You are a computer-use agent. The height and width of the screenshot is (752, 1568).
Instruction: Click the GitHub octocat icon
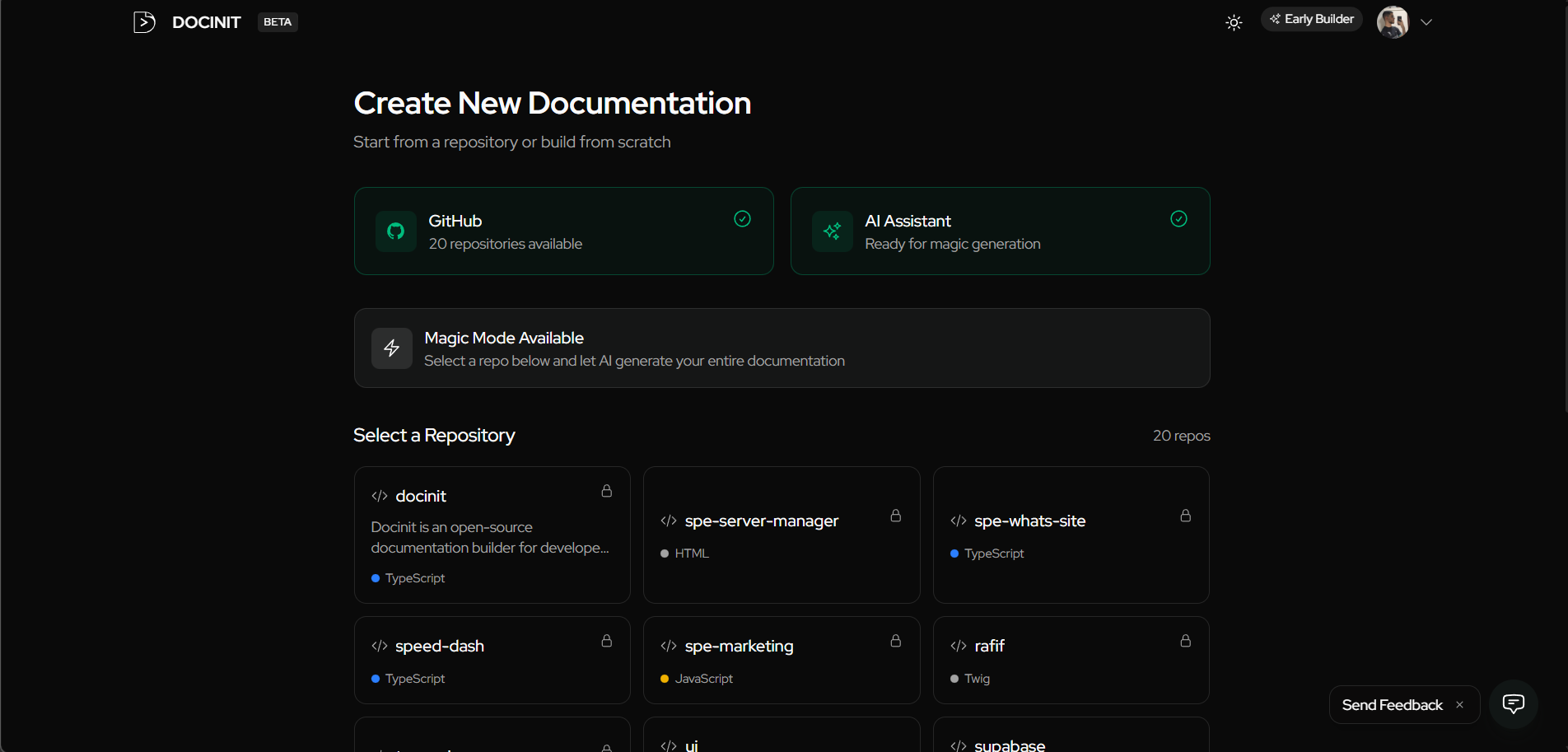[x=395, y=231]
